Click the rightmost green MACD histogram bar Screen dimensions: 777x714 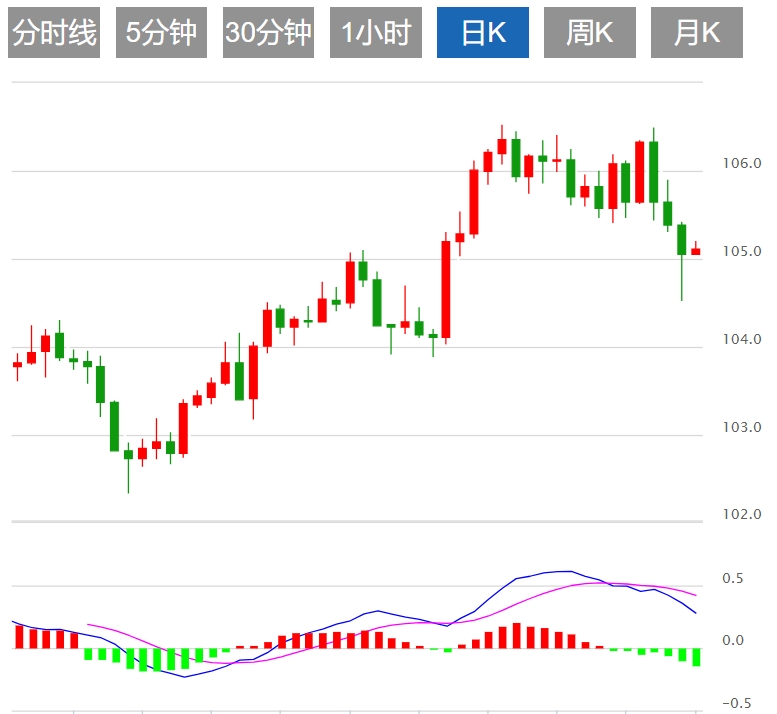696,657
